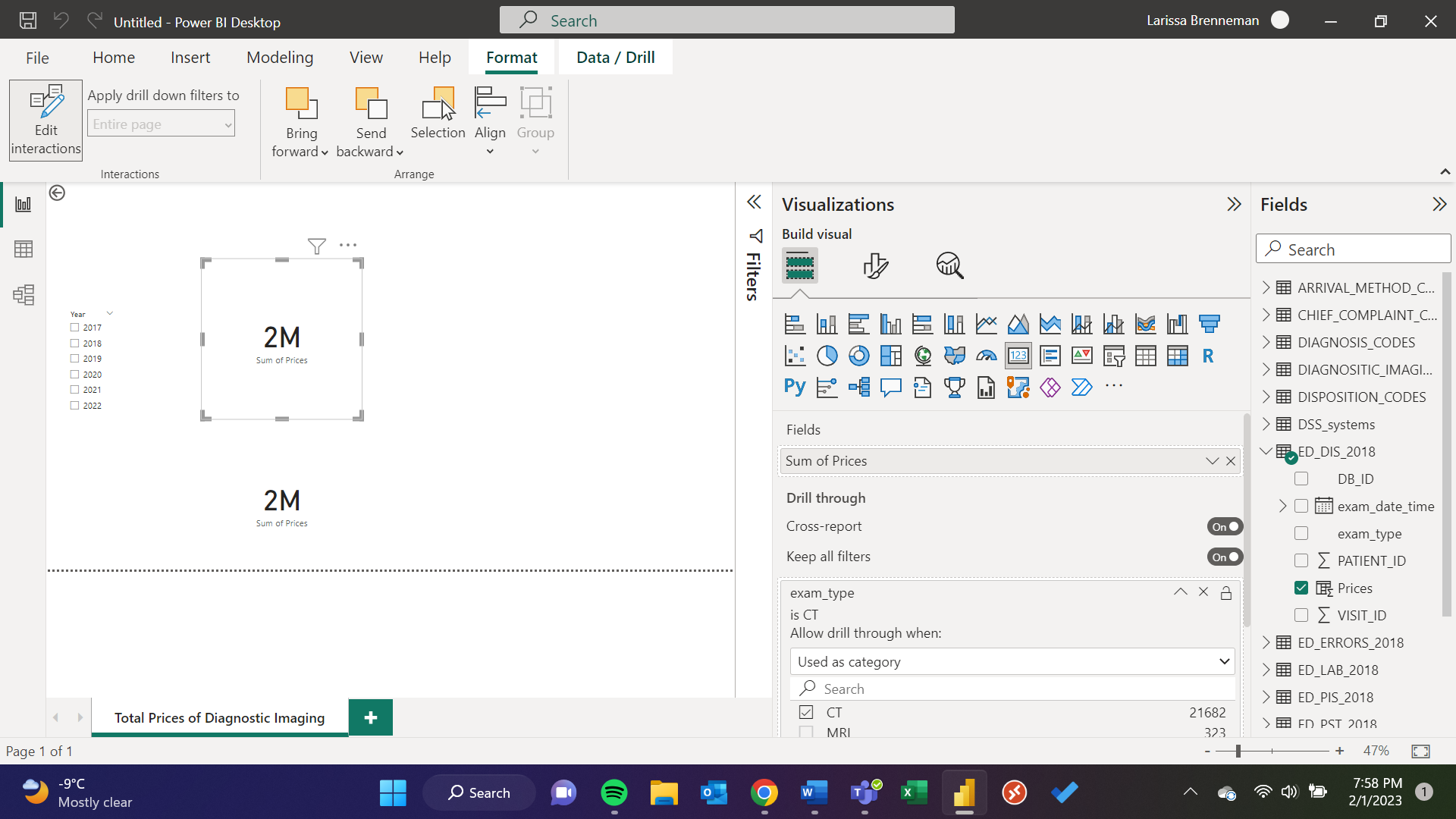Screen dimensions: 1456x819
Task: Check the PATIENT_ID field checkbox
Action: pyautogui.click(x=1301, y=560)
